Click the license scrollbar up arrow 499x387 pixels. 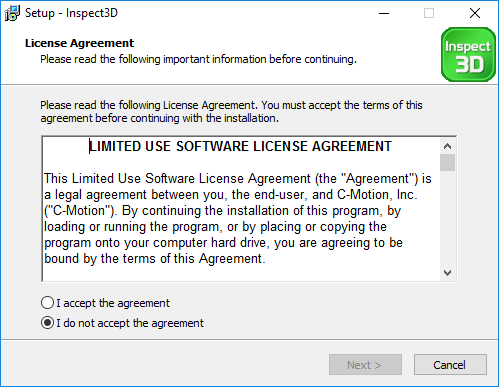447,146
